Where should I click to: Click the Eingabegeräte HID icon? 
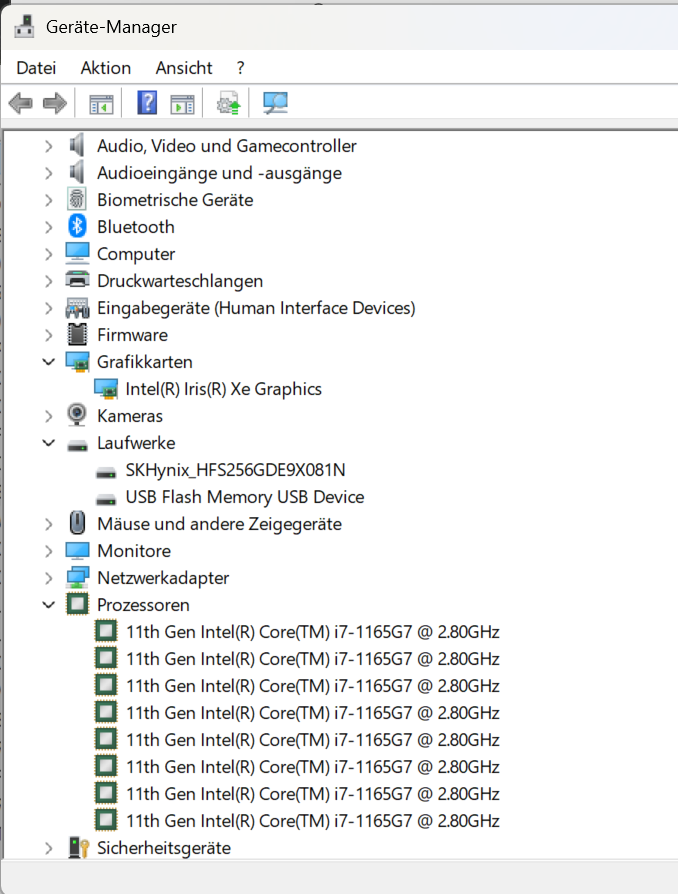point(77,308)
